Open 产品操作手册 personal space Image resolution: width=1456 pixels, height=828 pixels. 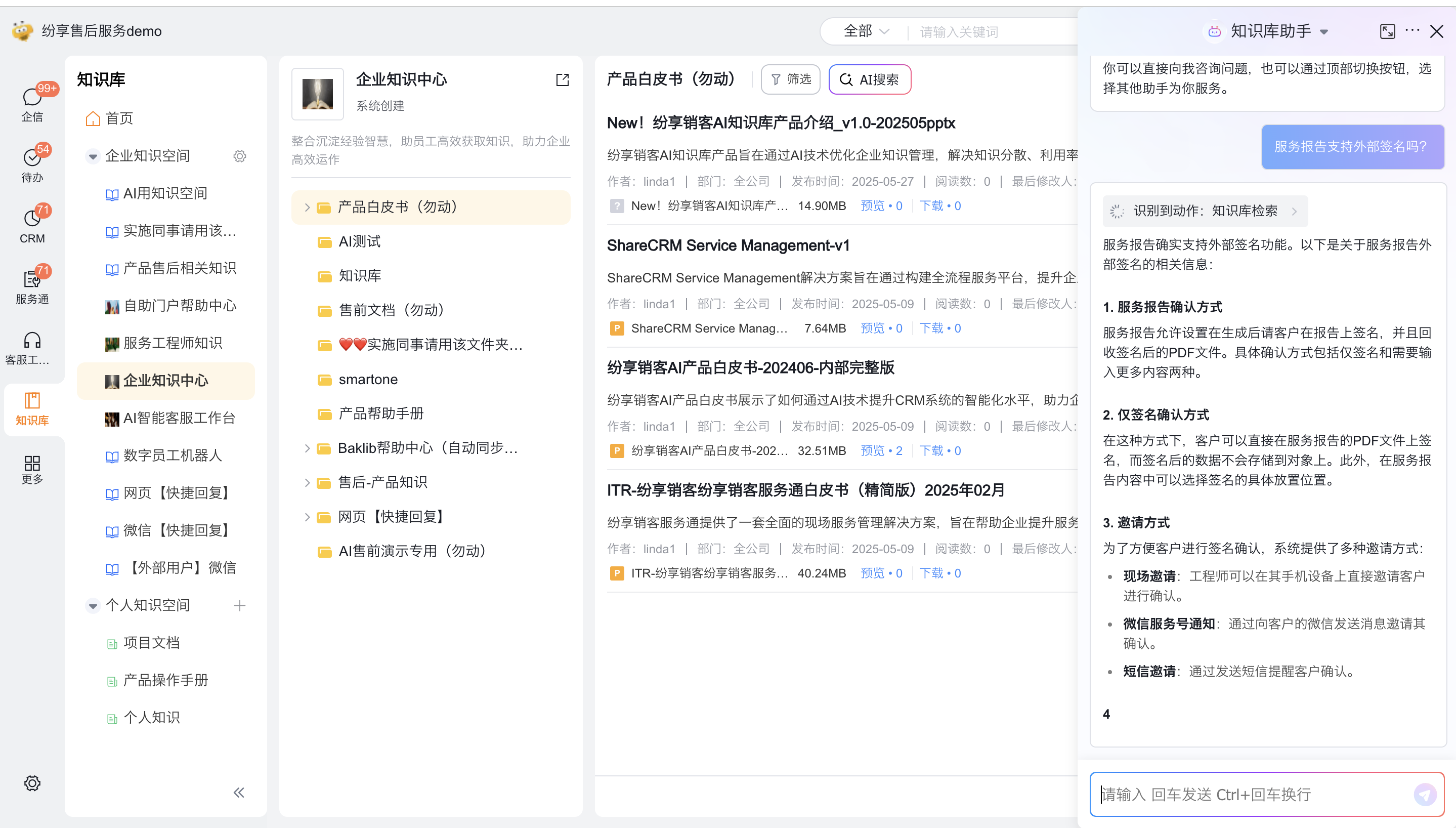click(x=165, y=680)
